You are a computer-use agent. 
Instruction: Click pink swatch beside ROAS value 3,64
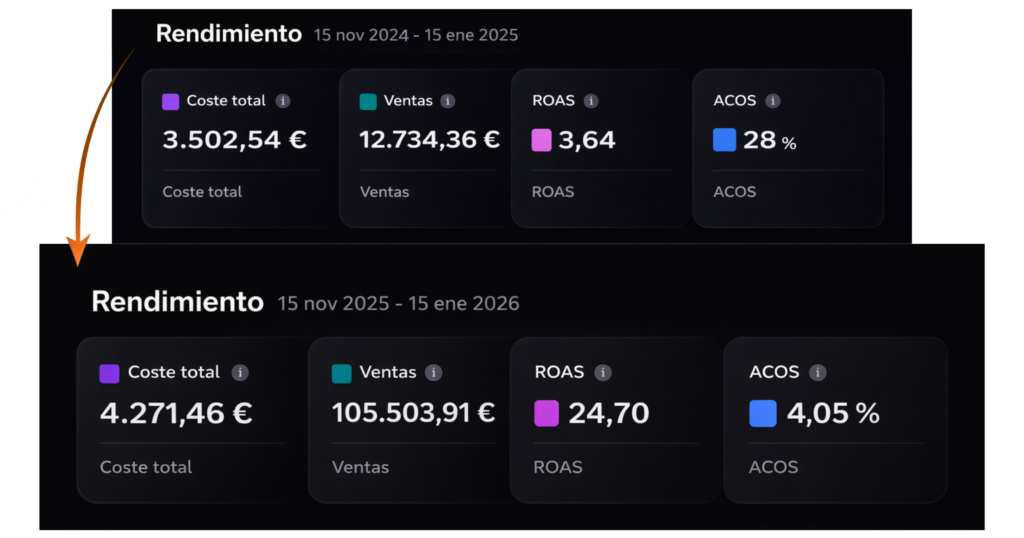(541, 140)
